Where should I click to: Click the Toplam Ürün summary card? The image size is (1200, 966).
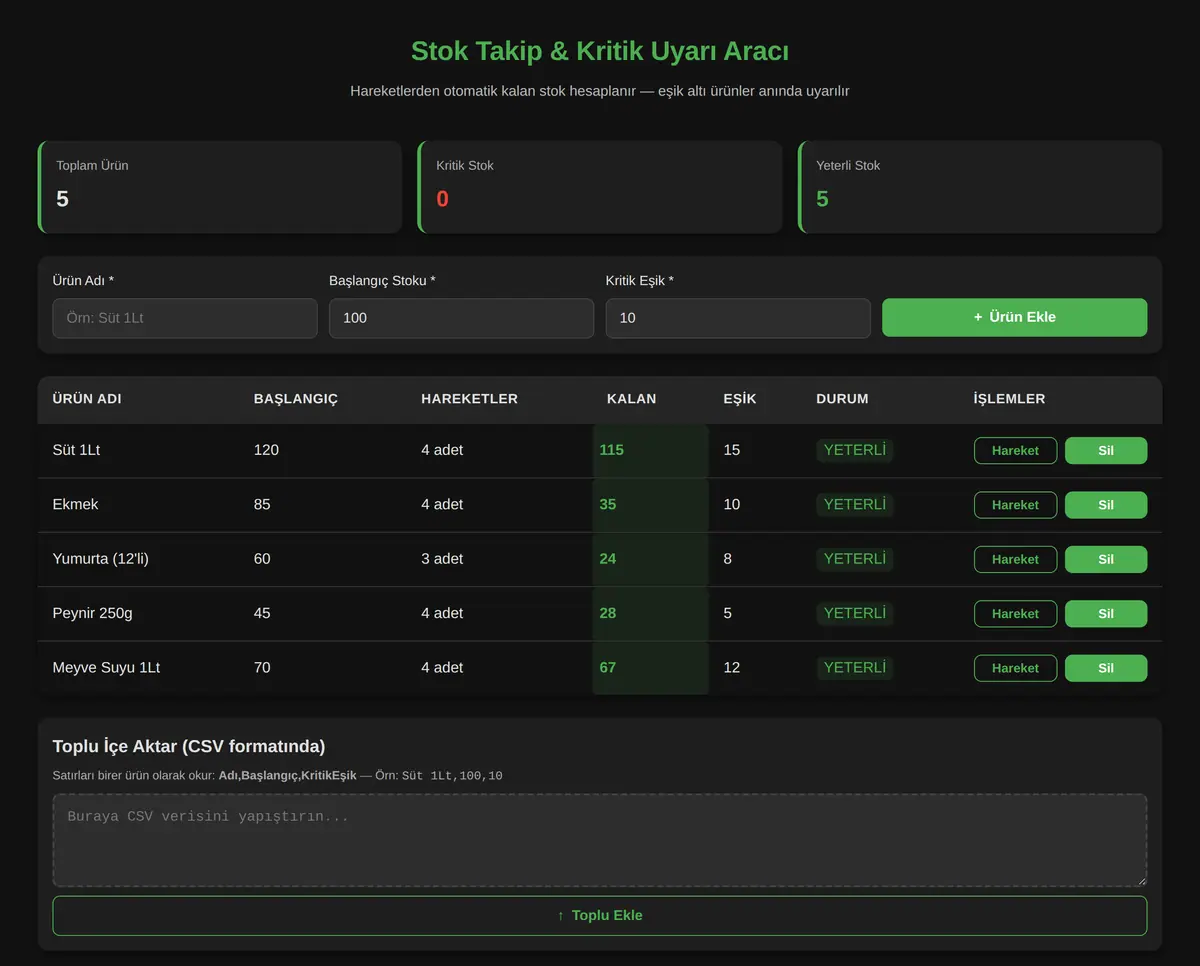coord(220,187)
